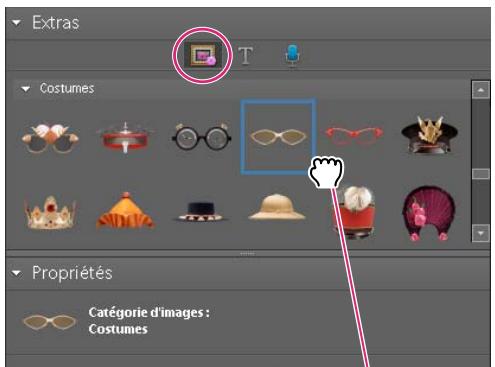Select the beige diamond-shaped glasses

point(278,137)
